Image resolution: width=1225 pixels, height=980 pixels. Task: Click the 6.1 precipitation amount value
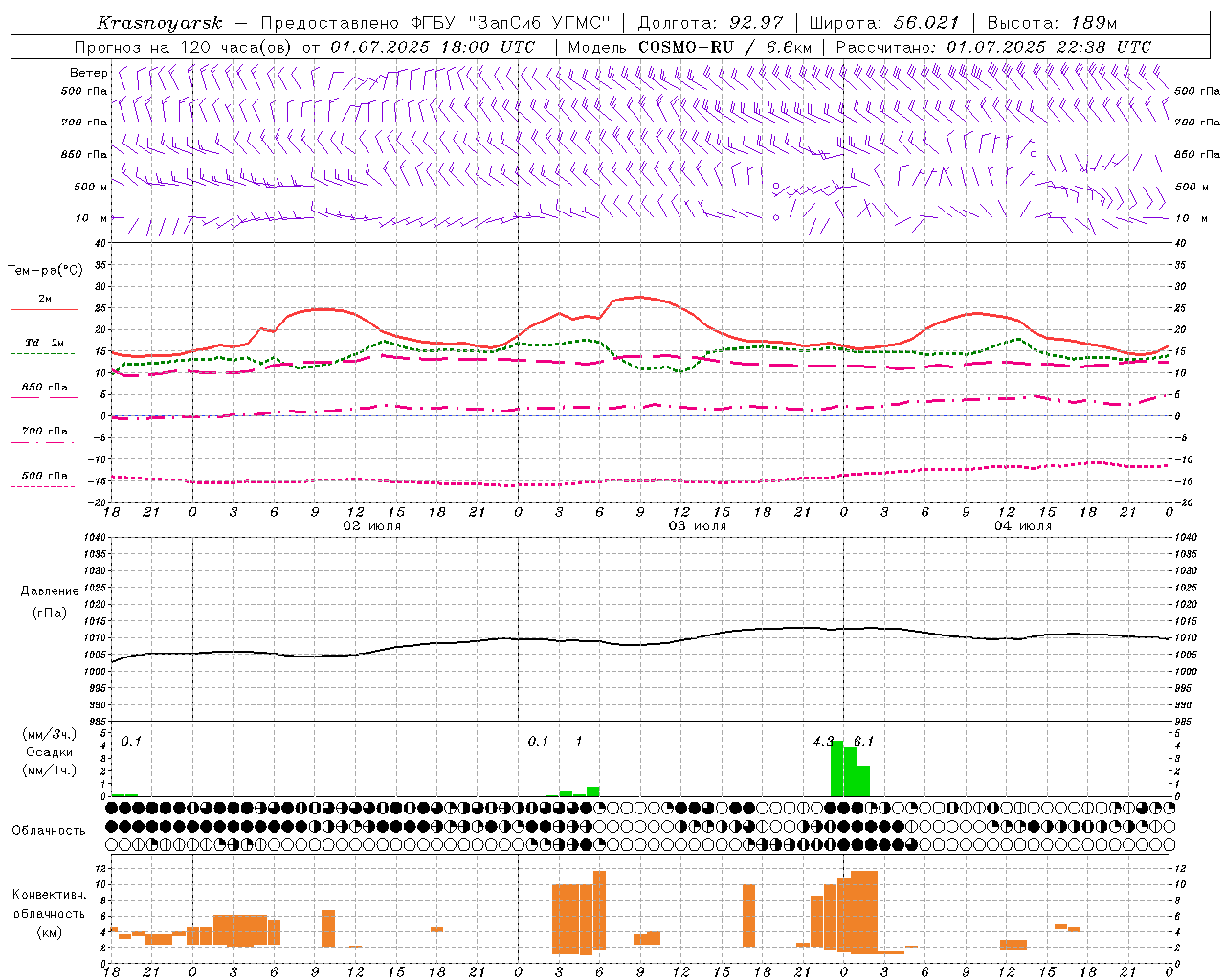pyautogui.click(x=863, y=742)
